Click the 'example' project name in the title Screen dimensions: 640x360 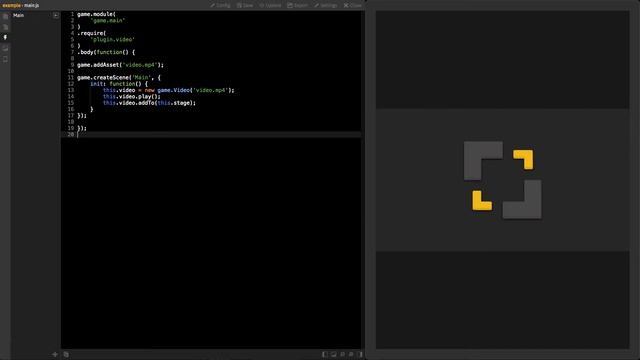pos(11,5)
